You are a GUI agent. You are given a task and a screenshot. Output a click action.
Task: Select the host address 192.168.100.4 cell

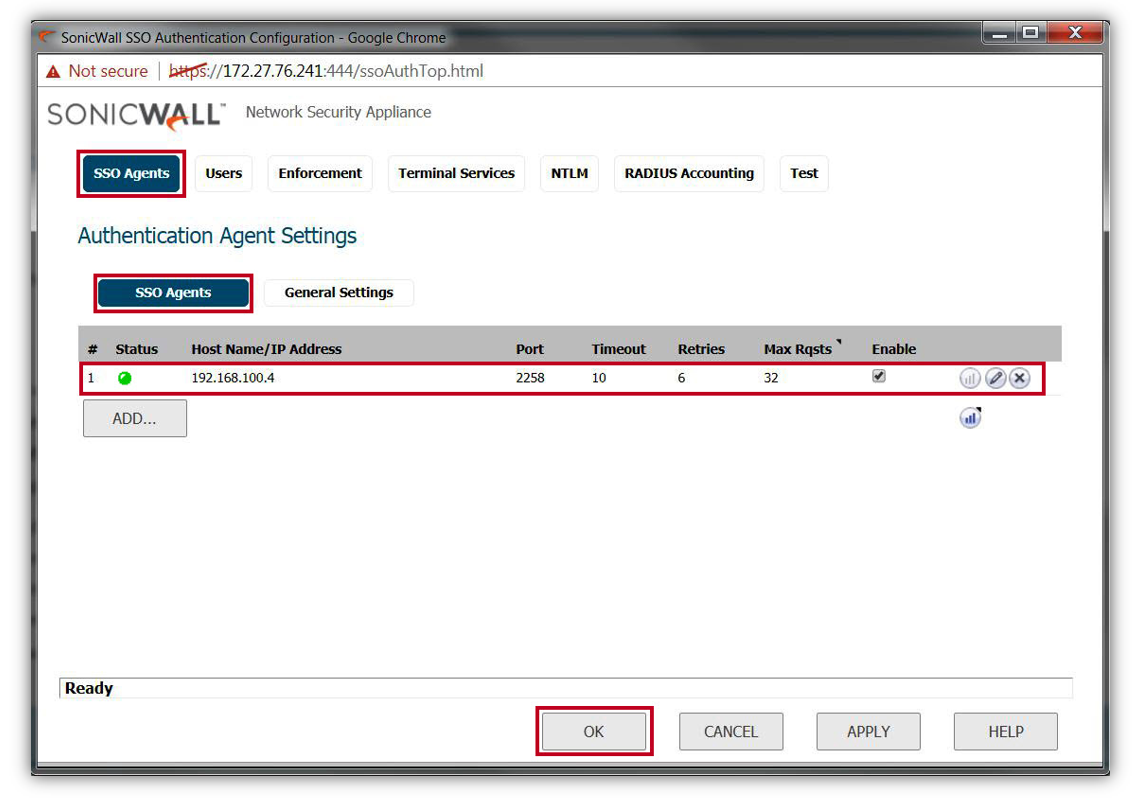233,378
